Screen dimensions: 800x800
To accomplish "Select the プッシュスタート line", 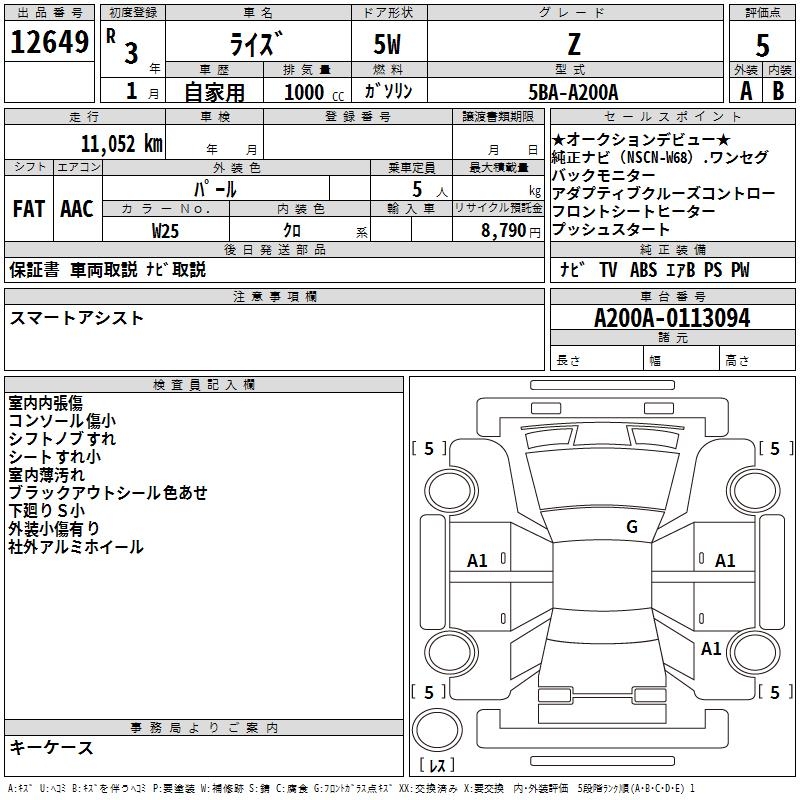I will pyautogui.click(x=610, y=229).
